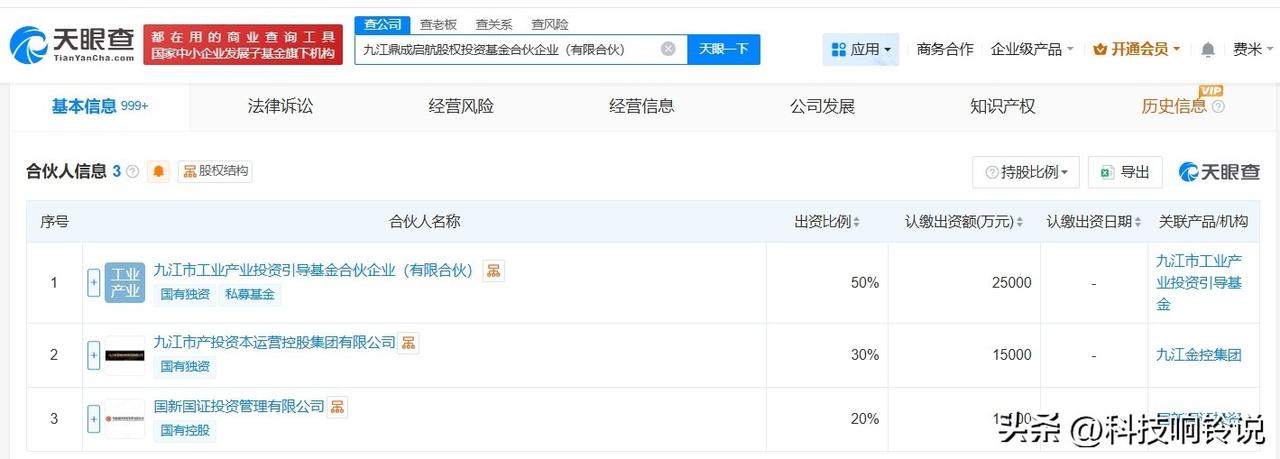Expand row 3 with the plus icon
1280x459 pixels.
coord(94,419)
